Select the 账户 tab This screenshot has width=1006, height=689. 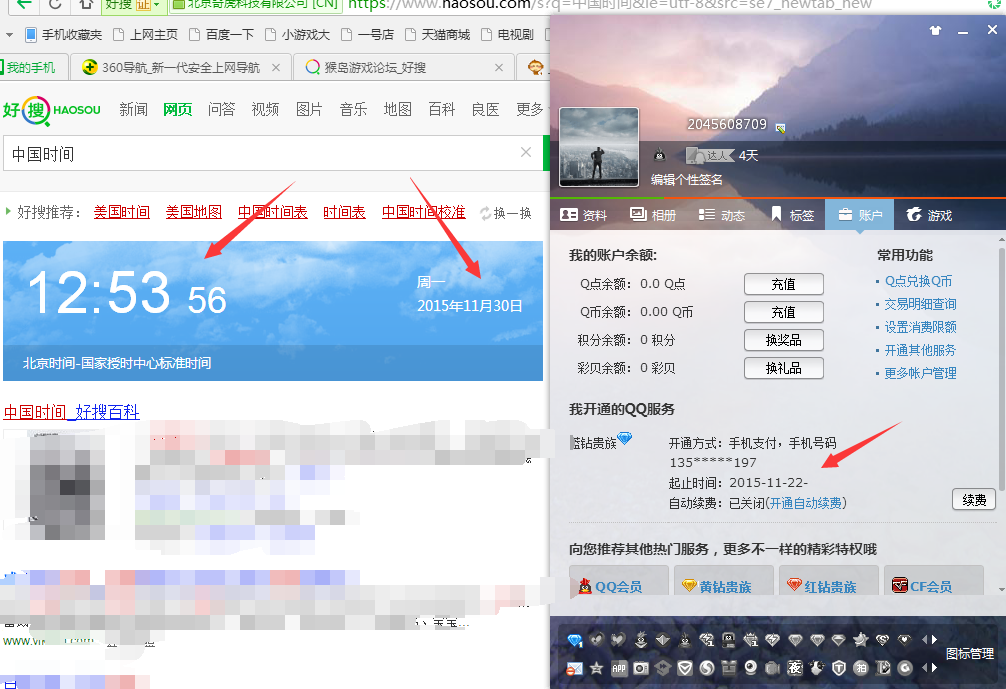point(860,215)
